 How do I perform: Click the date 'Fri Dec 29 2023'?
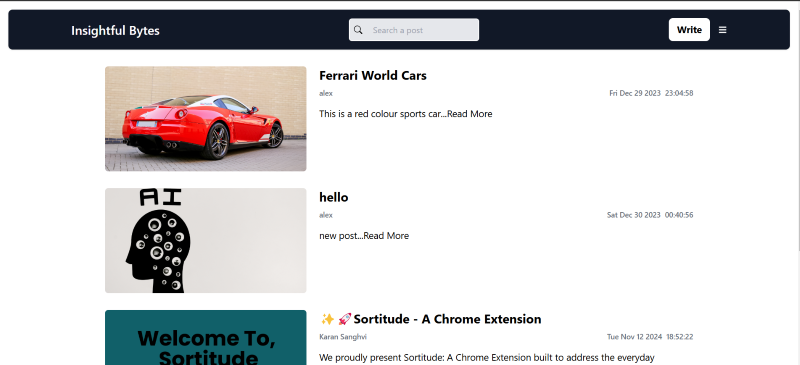(635, 93)
